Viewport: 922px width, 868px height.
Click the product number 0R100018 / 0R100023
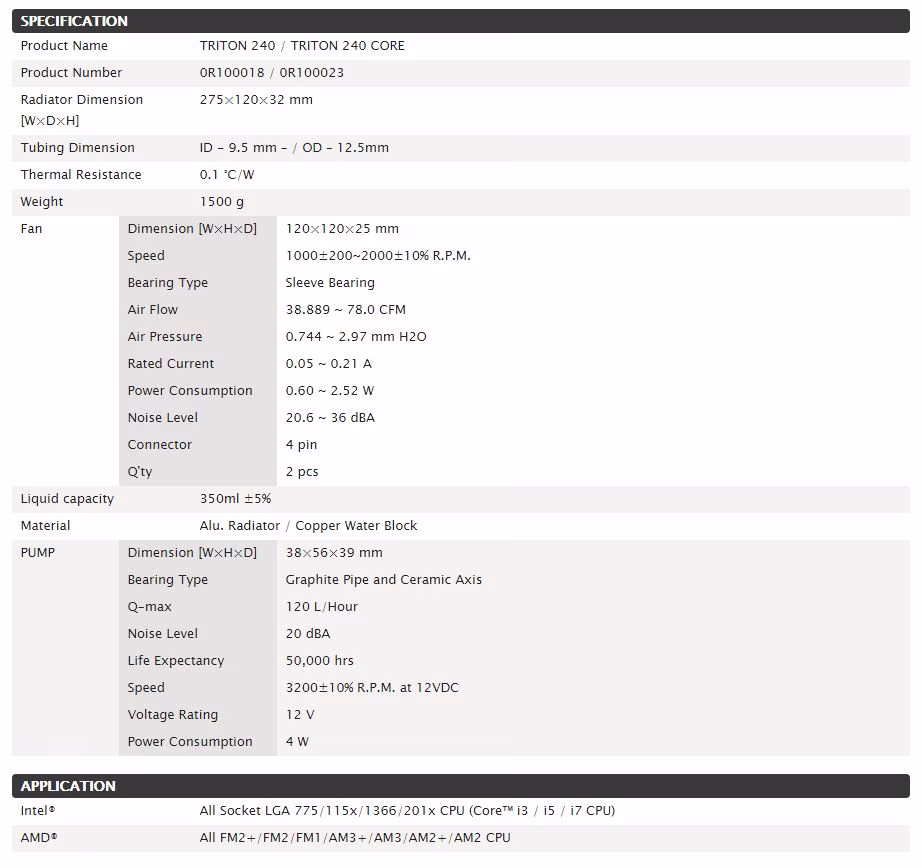[272, 73]
